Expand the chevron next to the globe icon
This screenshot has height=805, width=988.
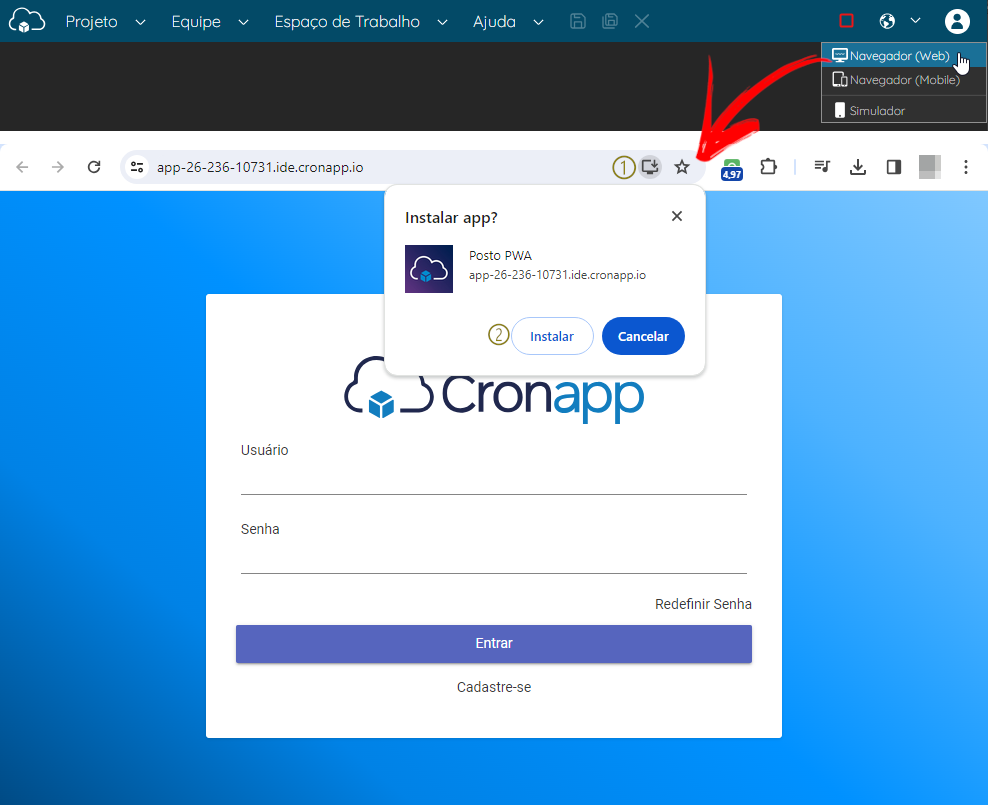(916, 21)
